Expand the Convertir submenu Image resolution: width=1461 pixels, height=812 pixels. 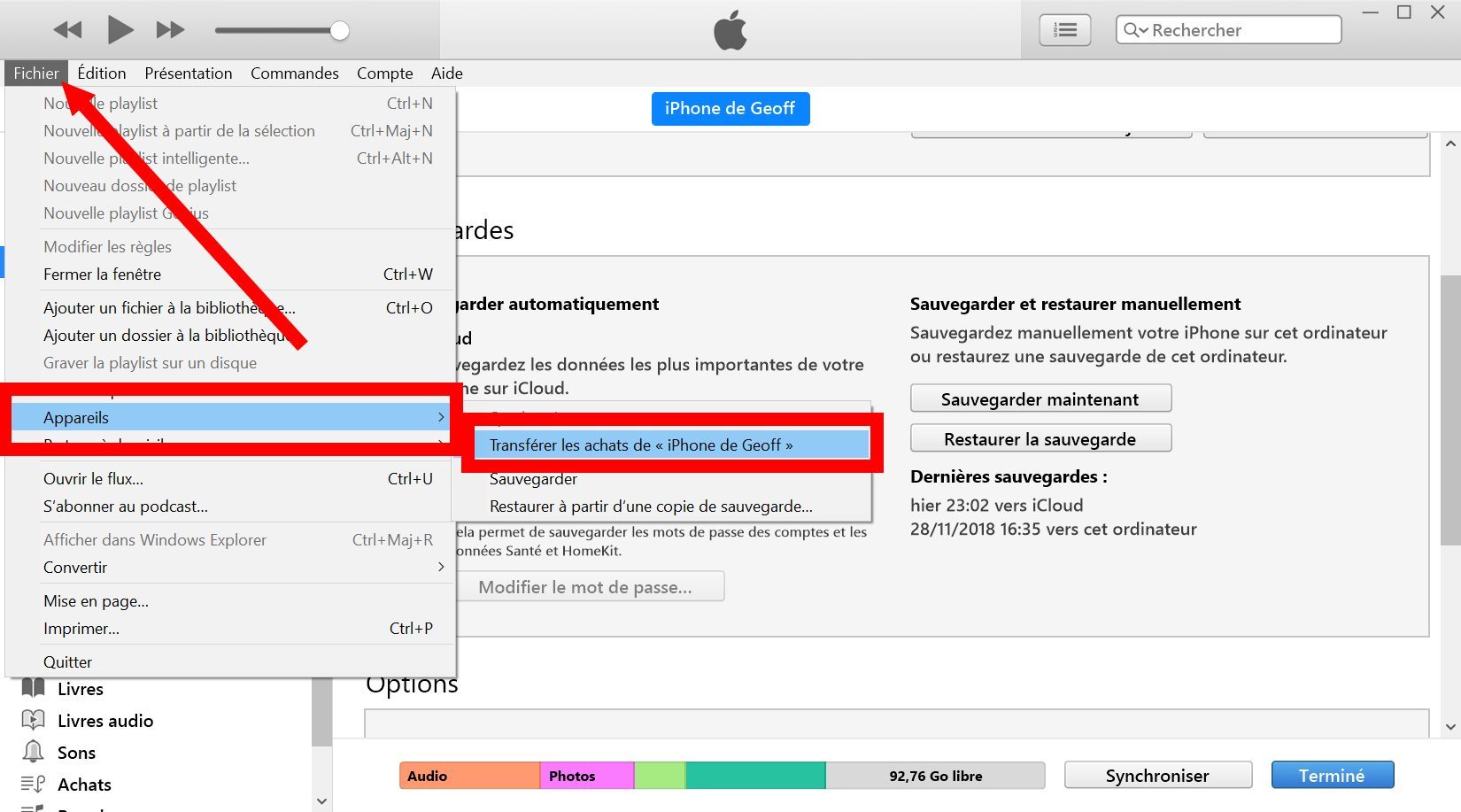coord(232,568)
